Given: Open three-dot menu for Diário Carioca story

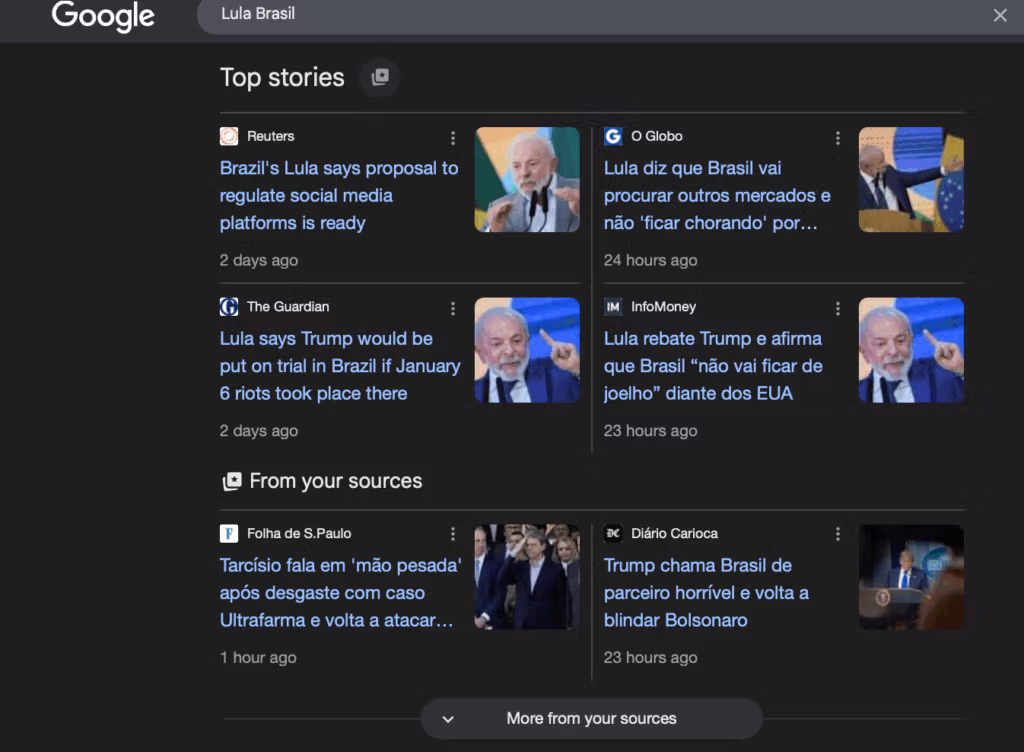Looking at the screenshot, I should (x=838, y=535).
